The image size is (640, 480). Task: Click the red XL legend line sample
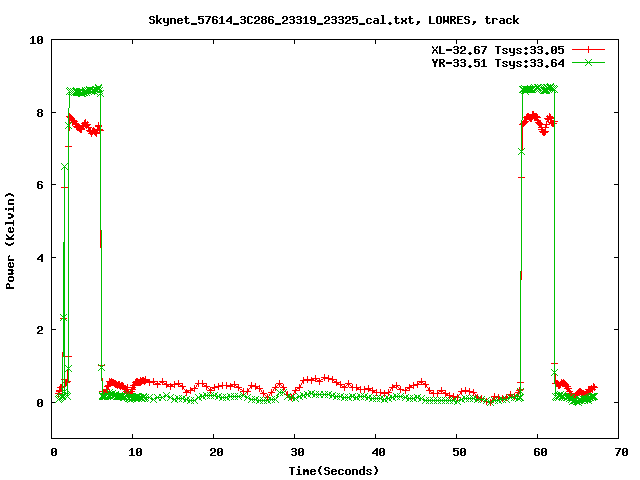[588, 50]
